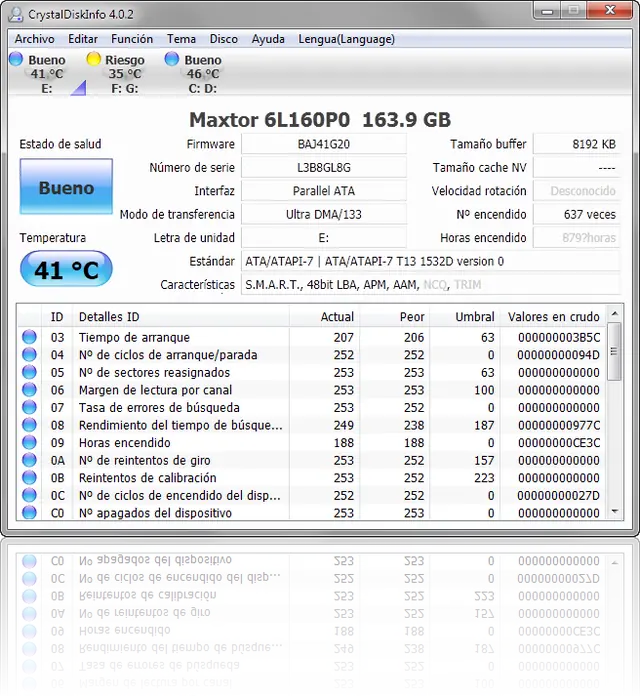Click raw value 0000000CE3C
Image resolution: width=640 pixels, height=698 pixels.
click(559, 443)
